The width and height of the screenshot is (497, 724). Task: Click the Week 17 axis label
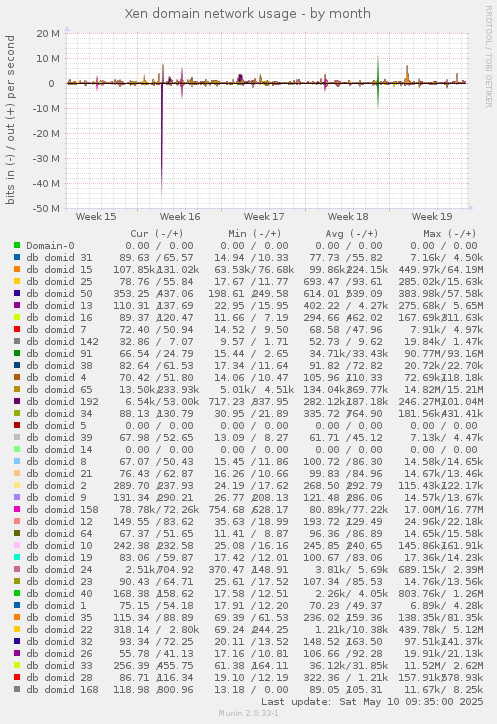pyautogui.click(x=264, y=217)
